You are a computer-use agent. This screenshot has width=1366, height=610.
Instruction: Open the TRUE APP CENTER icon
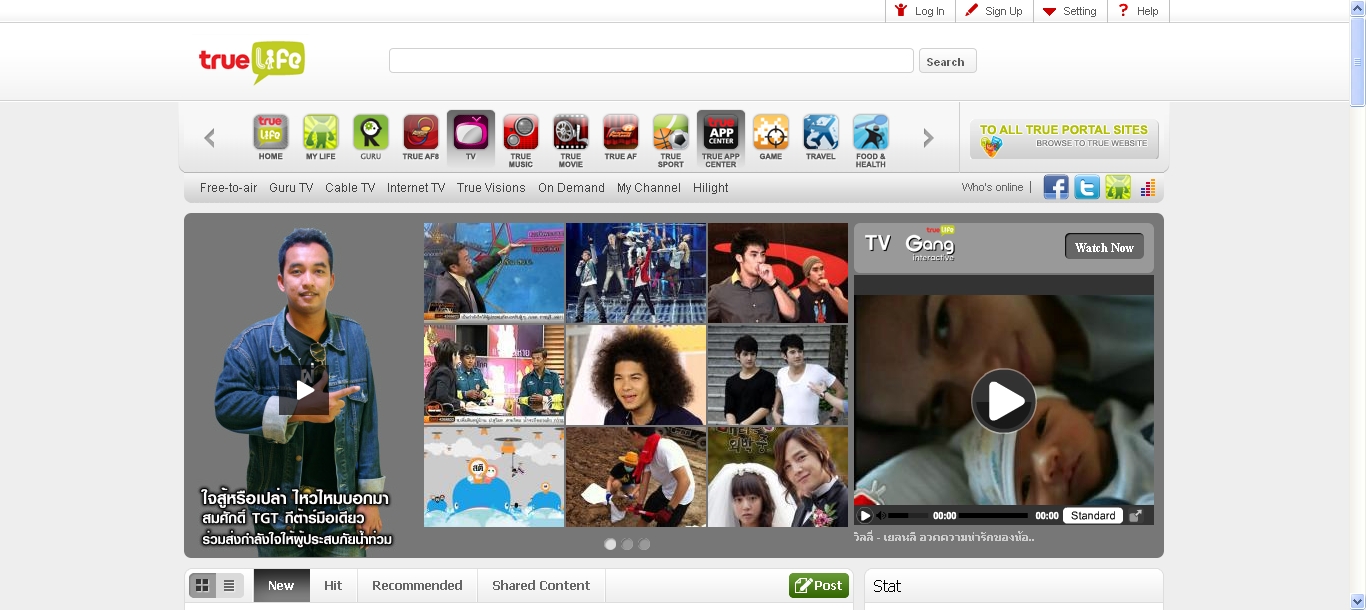(x=720, y=140)
